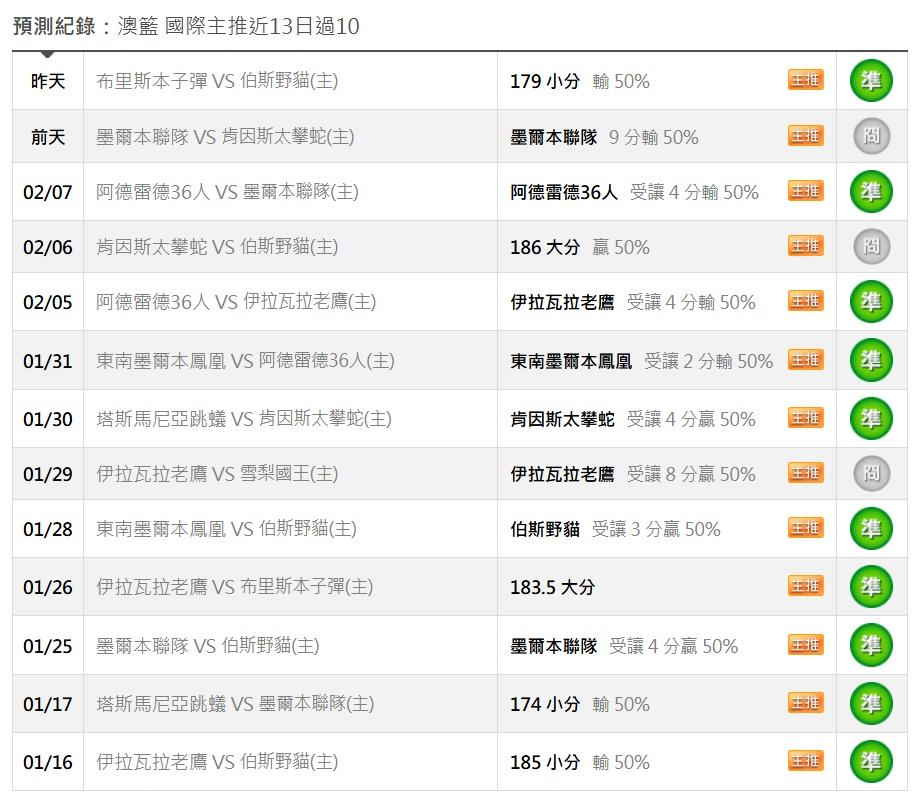Open matchup 布里斯本子彈 VS 伯斯野貓(主)
Screen dimensions: 917x793
click(x=217, y=81)
